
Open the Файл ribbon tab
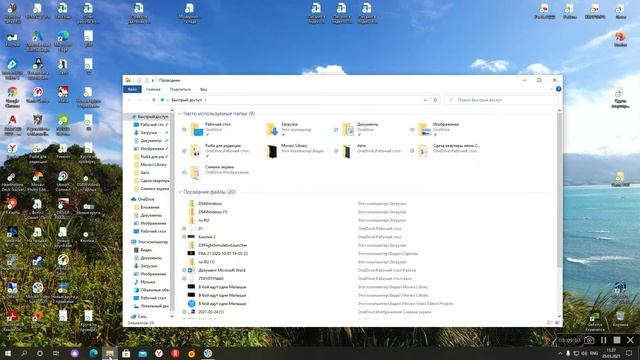132,89
